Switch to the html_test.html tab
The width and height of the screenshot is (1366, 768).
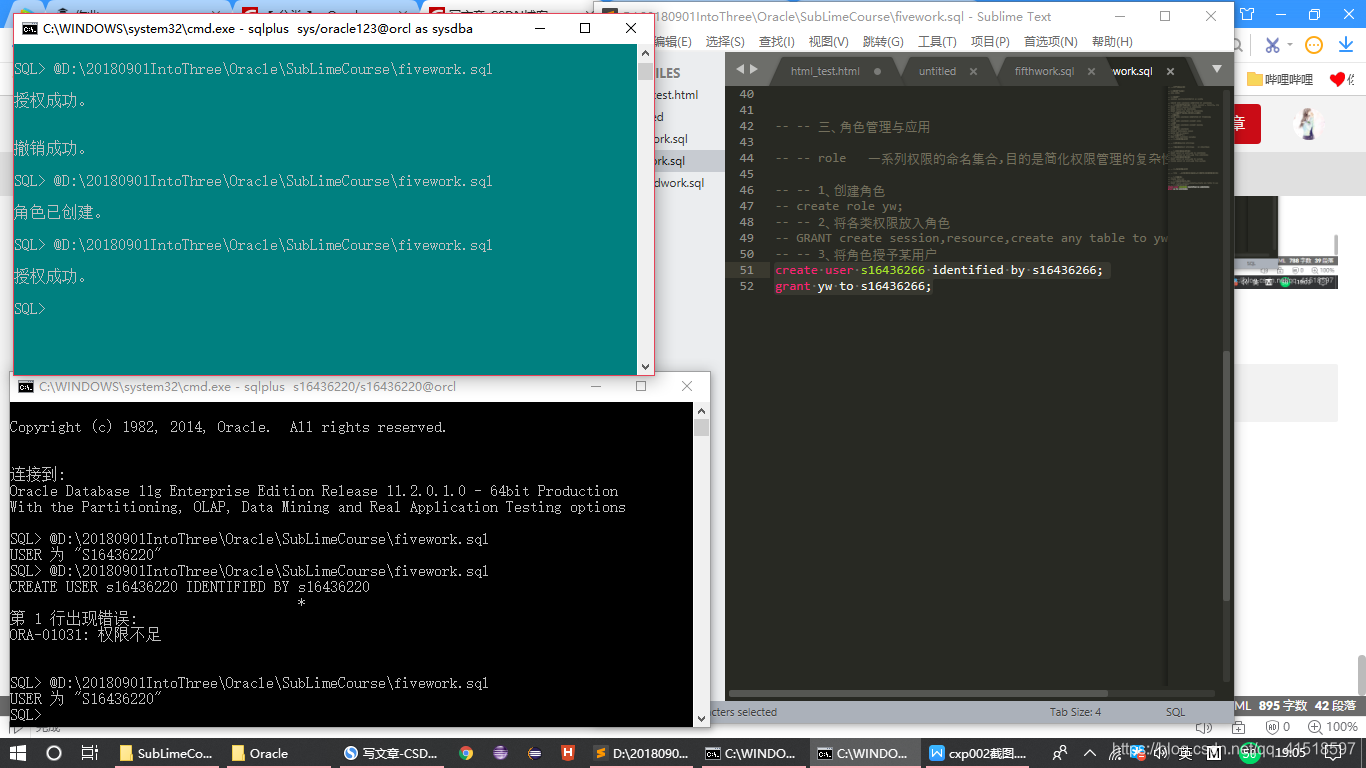click(x=824, y=71)
